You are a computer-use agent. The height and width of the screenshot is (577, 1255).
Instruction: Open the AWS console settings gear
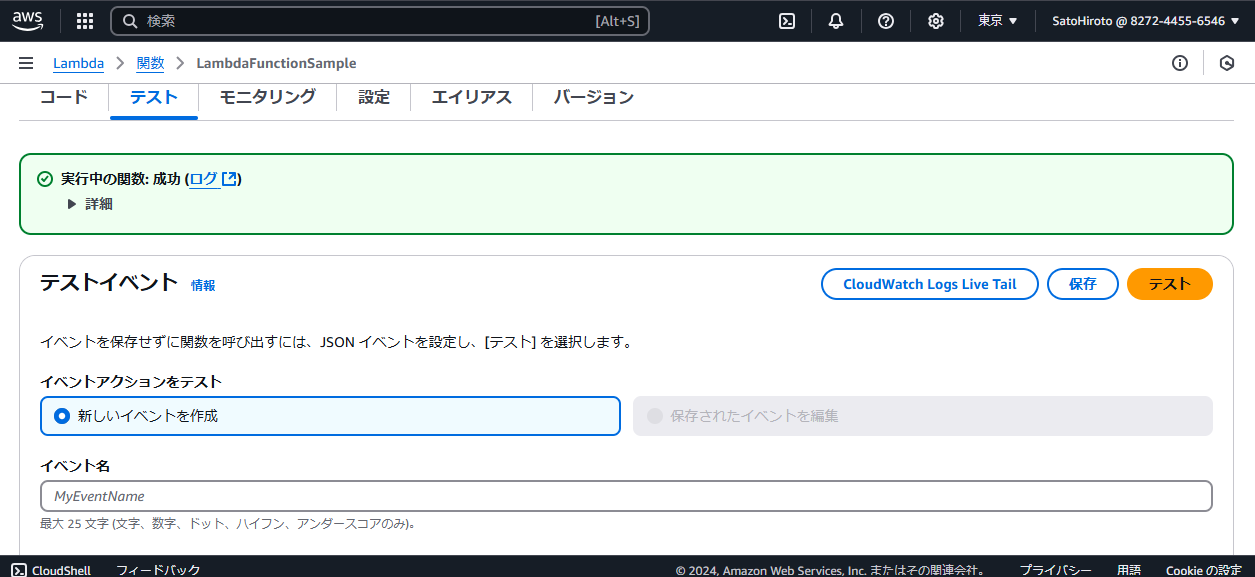click(x=936, y=19)
